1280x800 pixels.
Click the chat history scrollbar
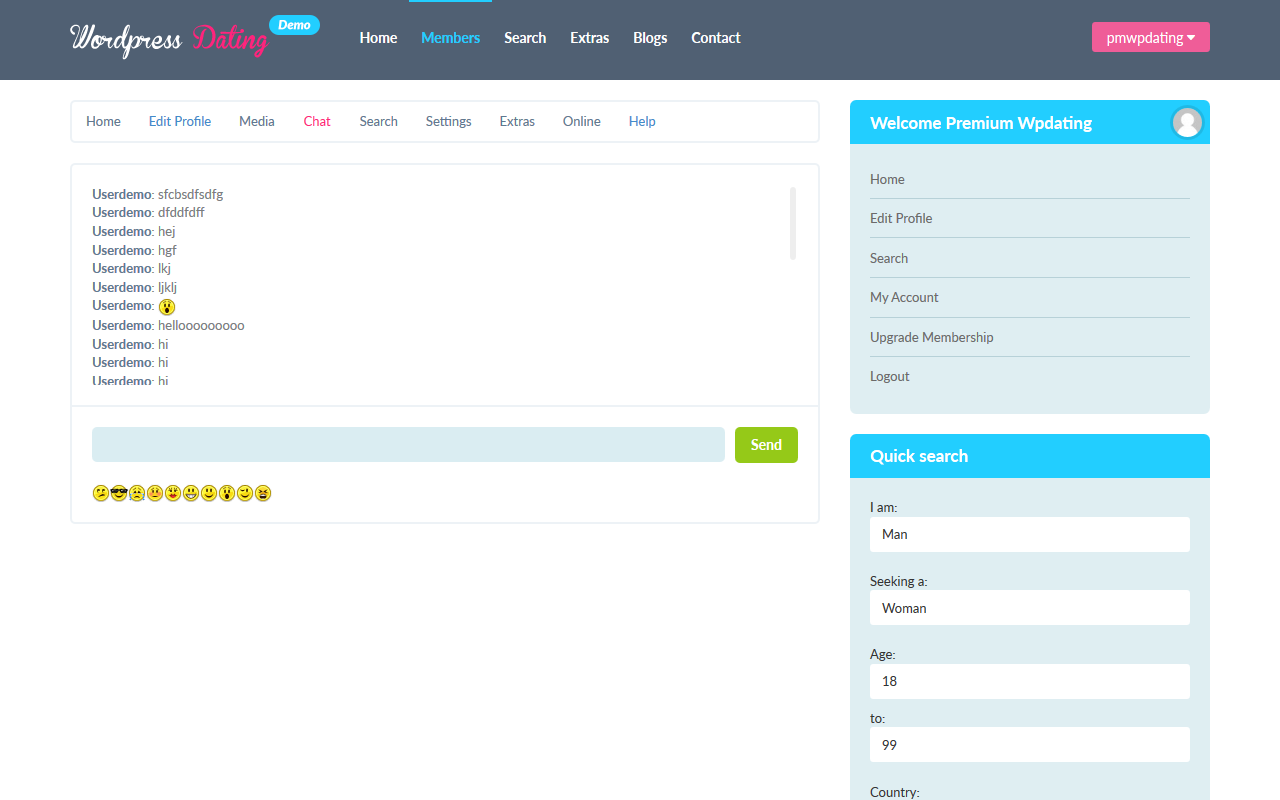coord(793,223)
